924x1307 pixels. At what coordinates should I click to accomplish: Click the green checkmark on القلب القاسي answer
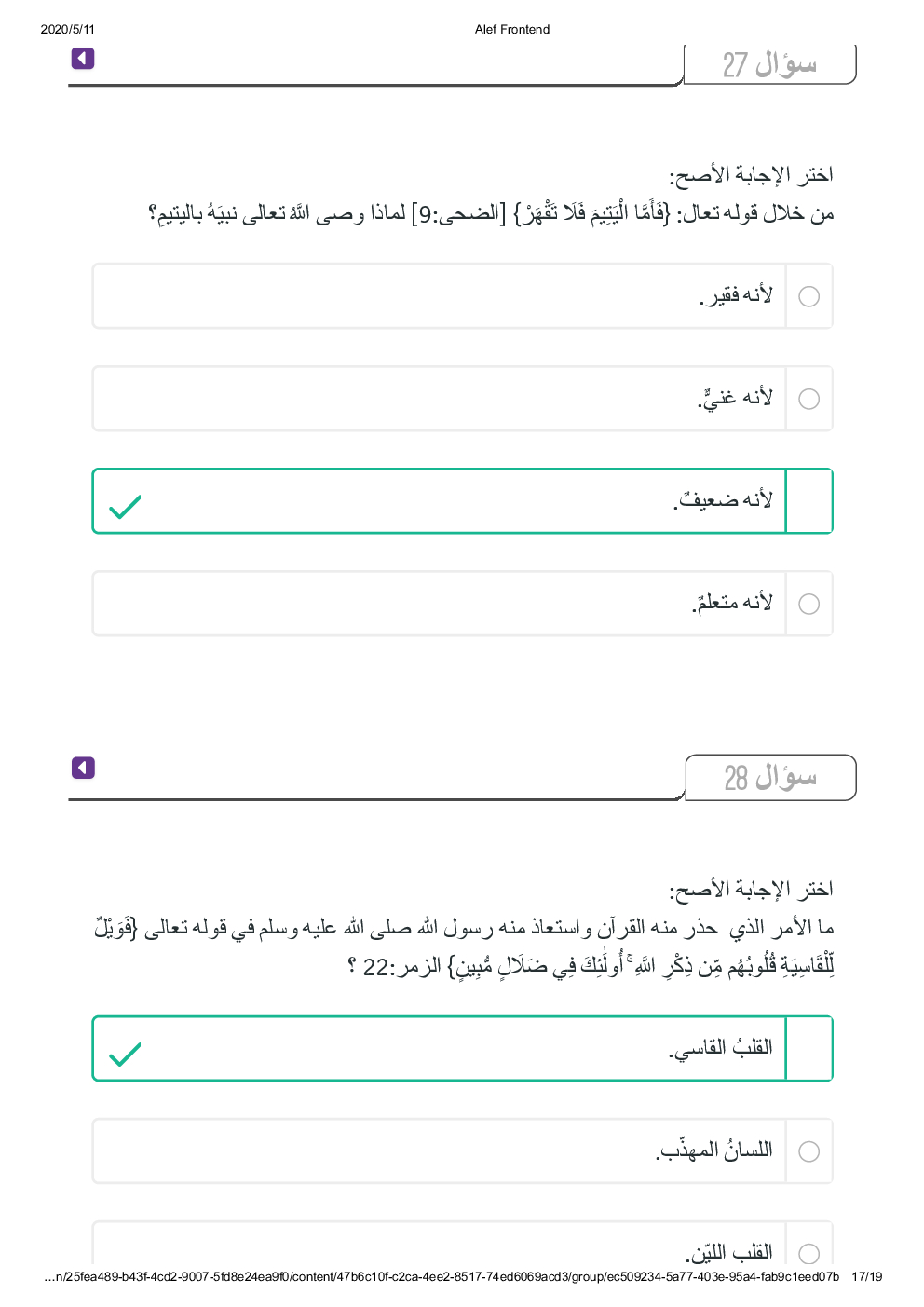tap(125, 1054)
